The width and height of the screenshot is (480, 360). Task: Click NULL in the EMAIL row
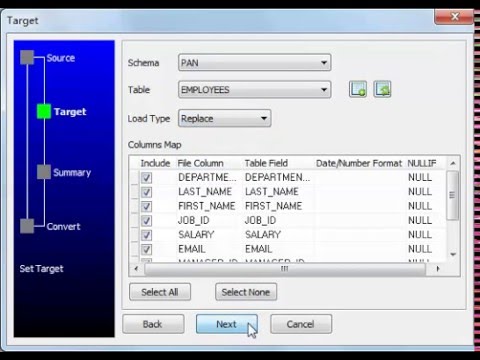pos(420,249)
